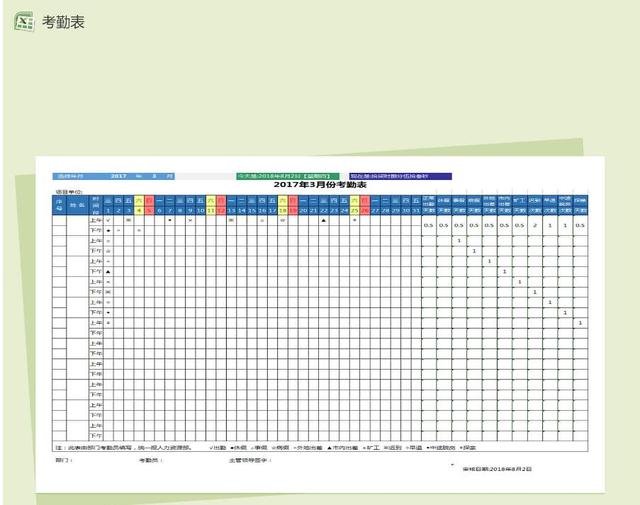
Task: Select the 姓名 column header
Action: pos(77,205)
